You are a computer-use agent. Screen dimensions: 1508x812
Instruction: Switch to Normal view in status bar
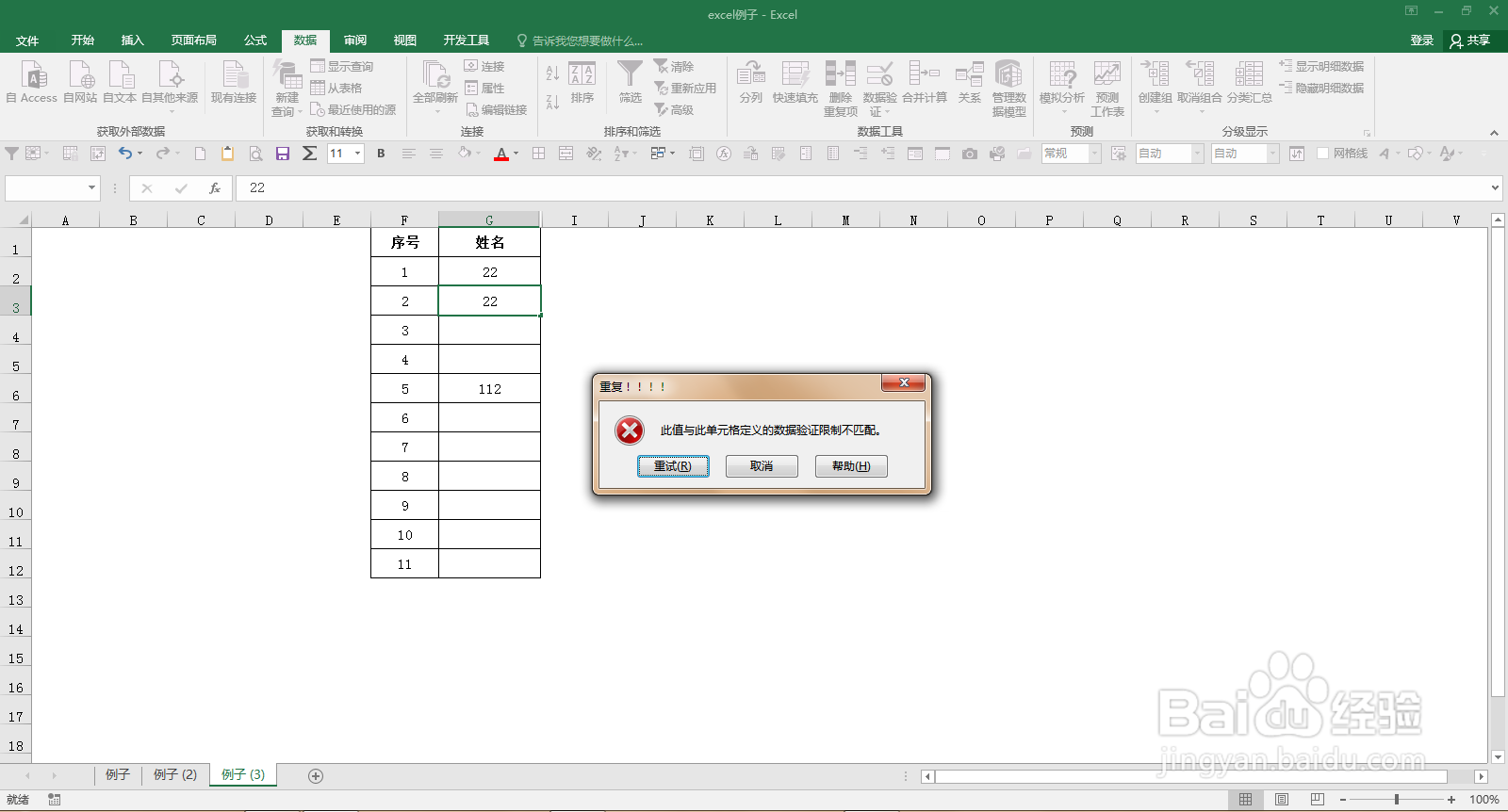[1245, 799]
